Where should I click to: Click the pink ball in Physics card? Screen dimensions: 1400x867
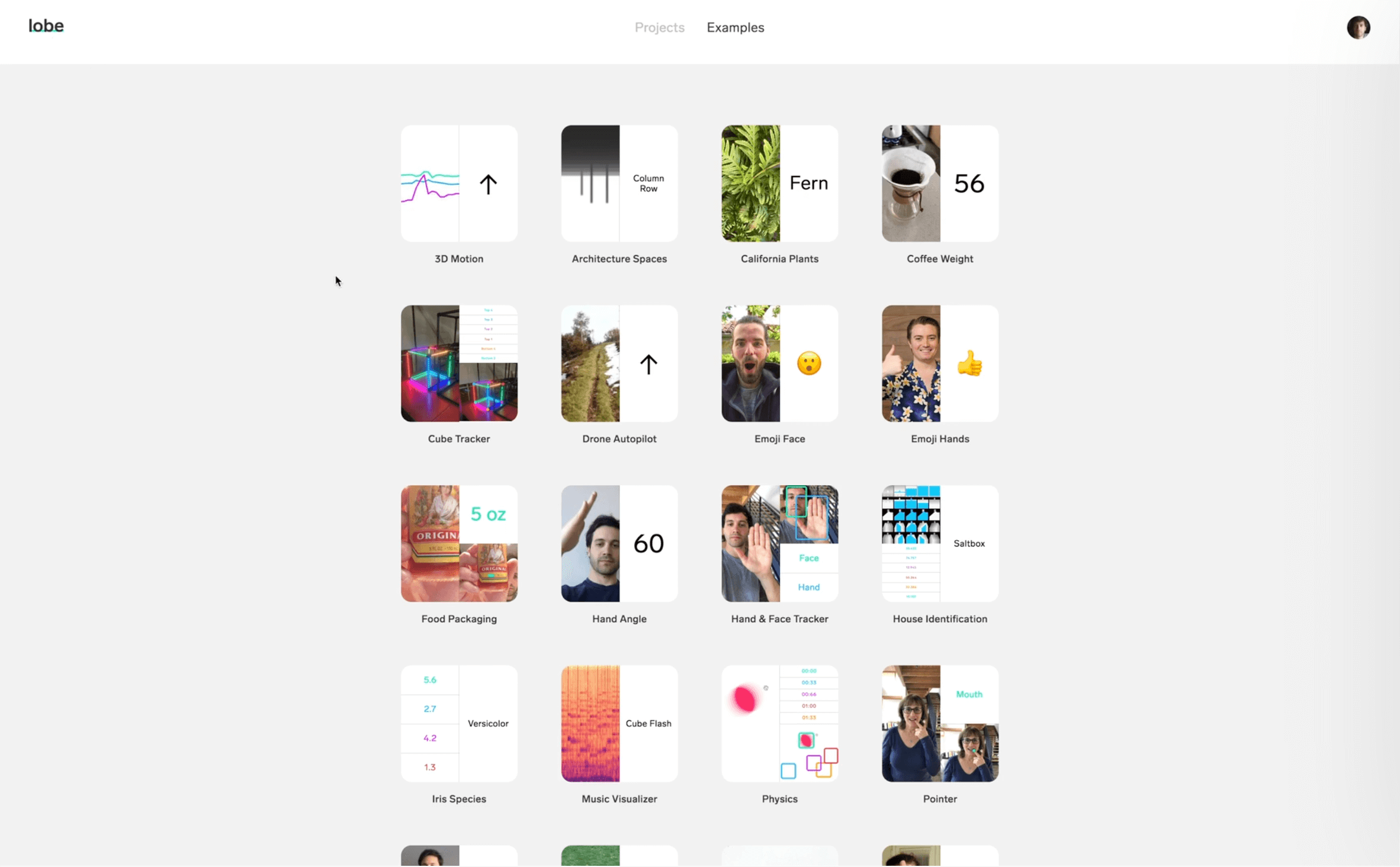(x=744, y=699)
